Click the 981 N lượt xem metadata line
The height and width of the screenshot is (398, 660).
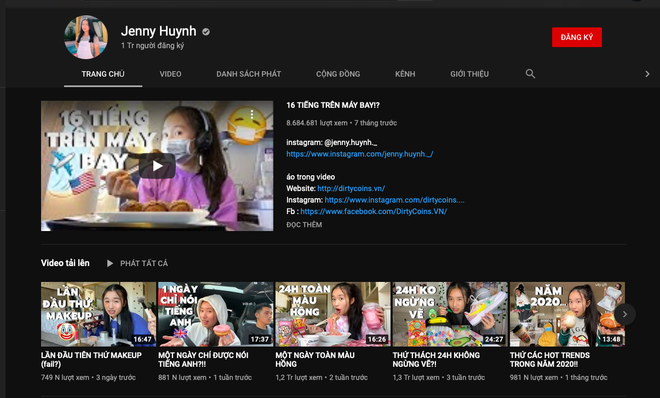(559, 377)
